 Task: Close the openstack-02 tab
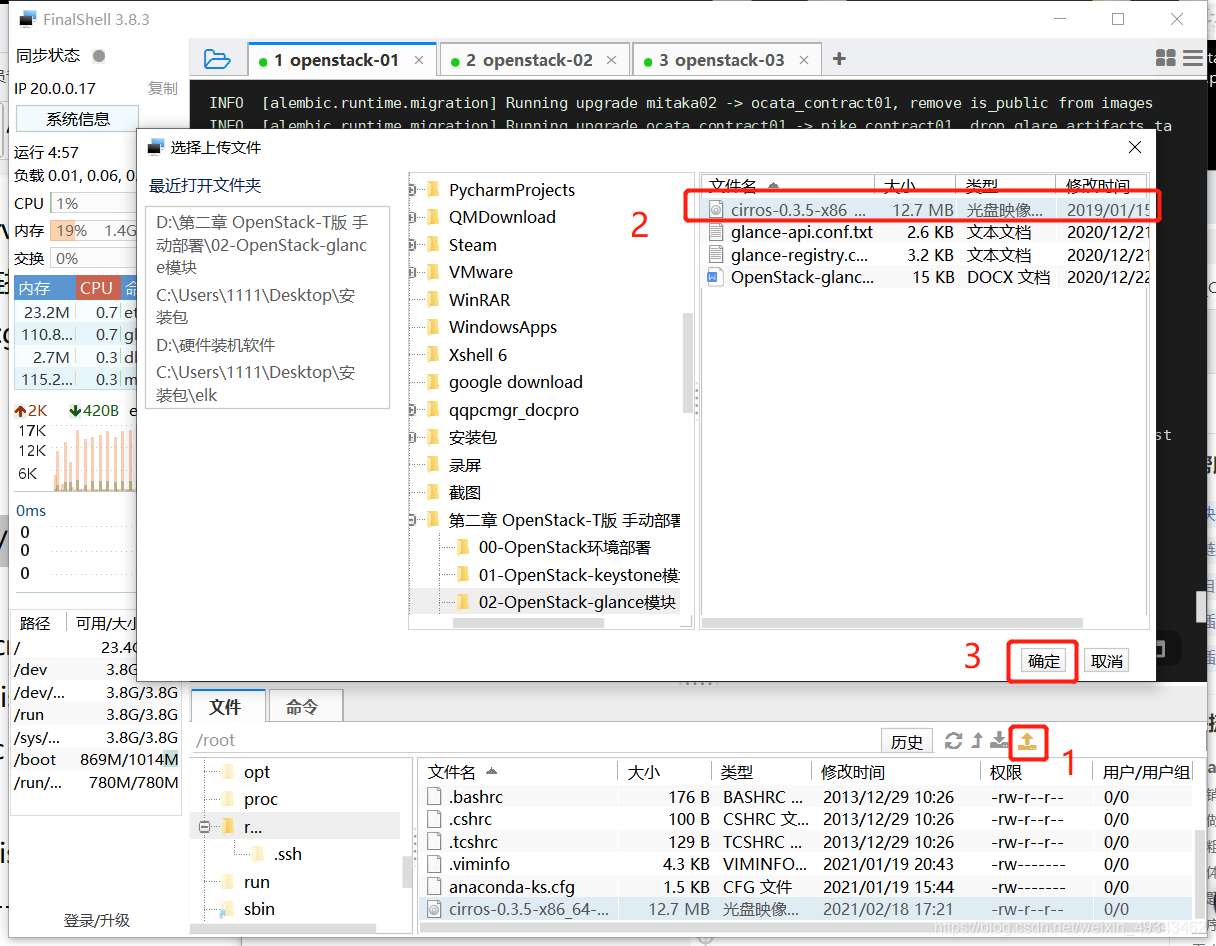(613, 60)
